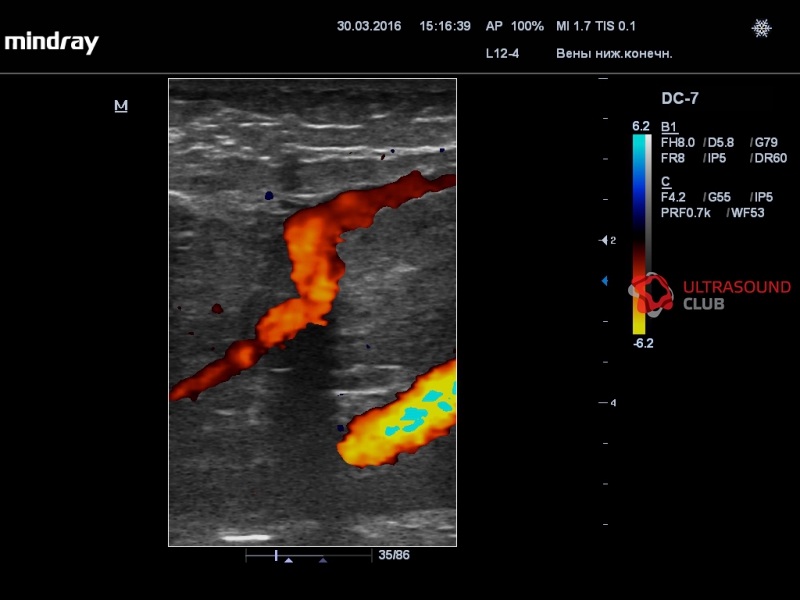Click the mindray logo
Image resolution: width=800 pixels, height=600 pixels.
click(x=52, y=42)
